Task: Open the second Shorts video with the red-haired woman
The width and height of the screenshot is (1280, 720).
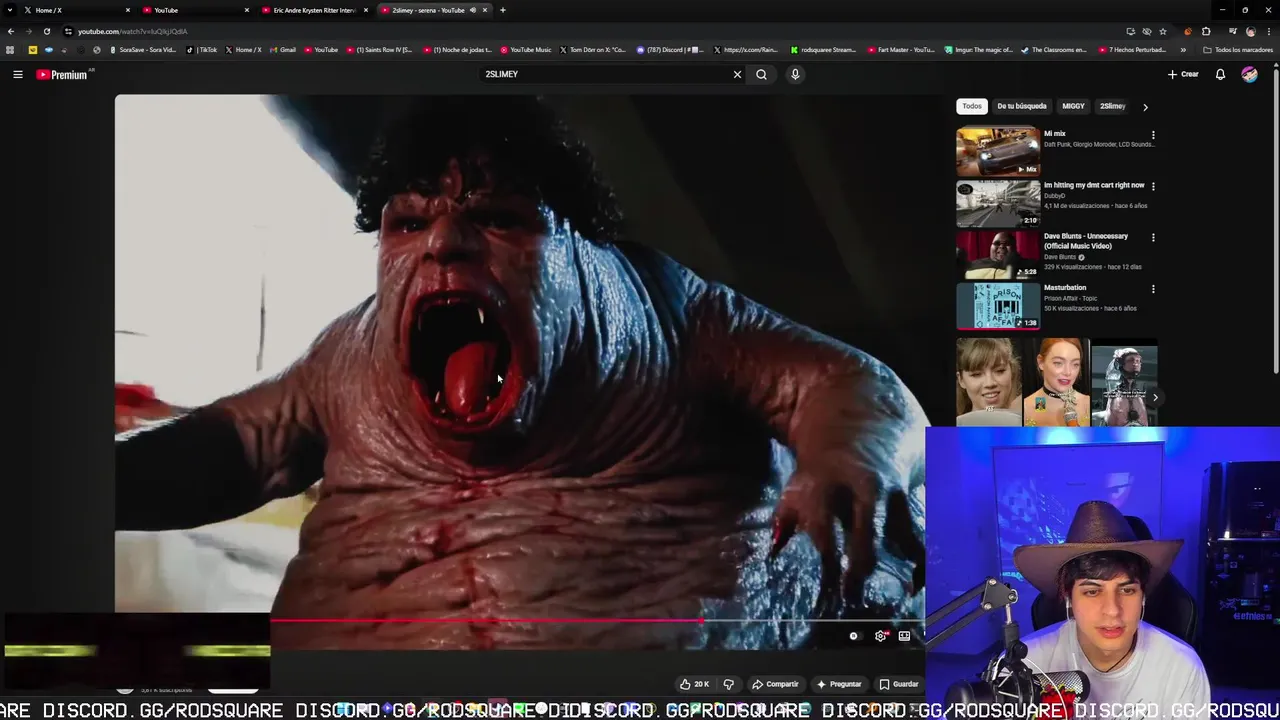Action: [1056, 382]
